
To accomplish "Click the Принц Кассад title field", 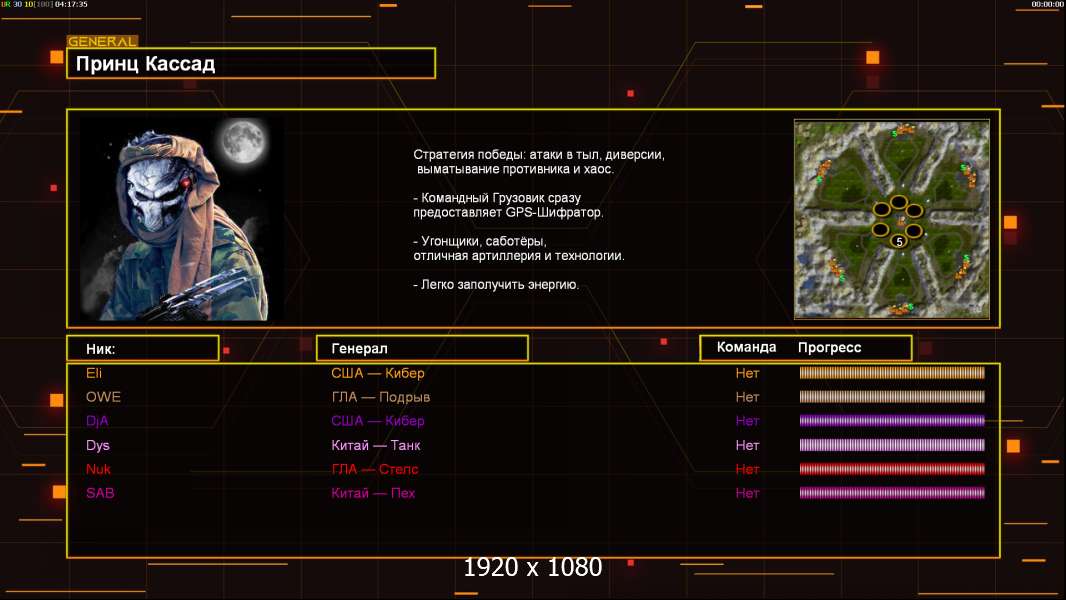I will point(251,63).
